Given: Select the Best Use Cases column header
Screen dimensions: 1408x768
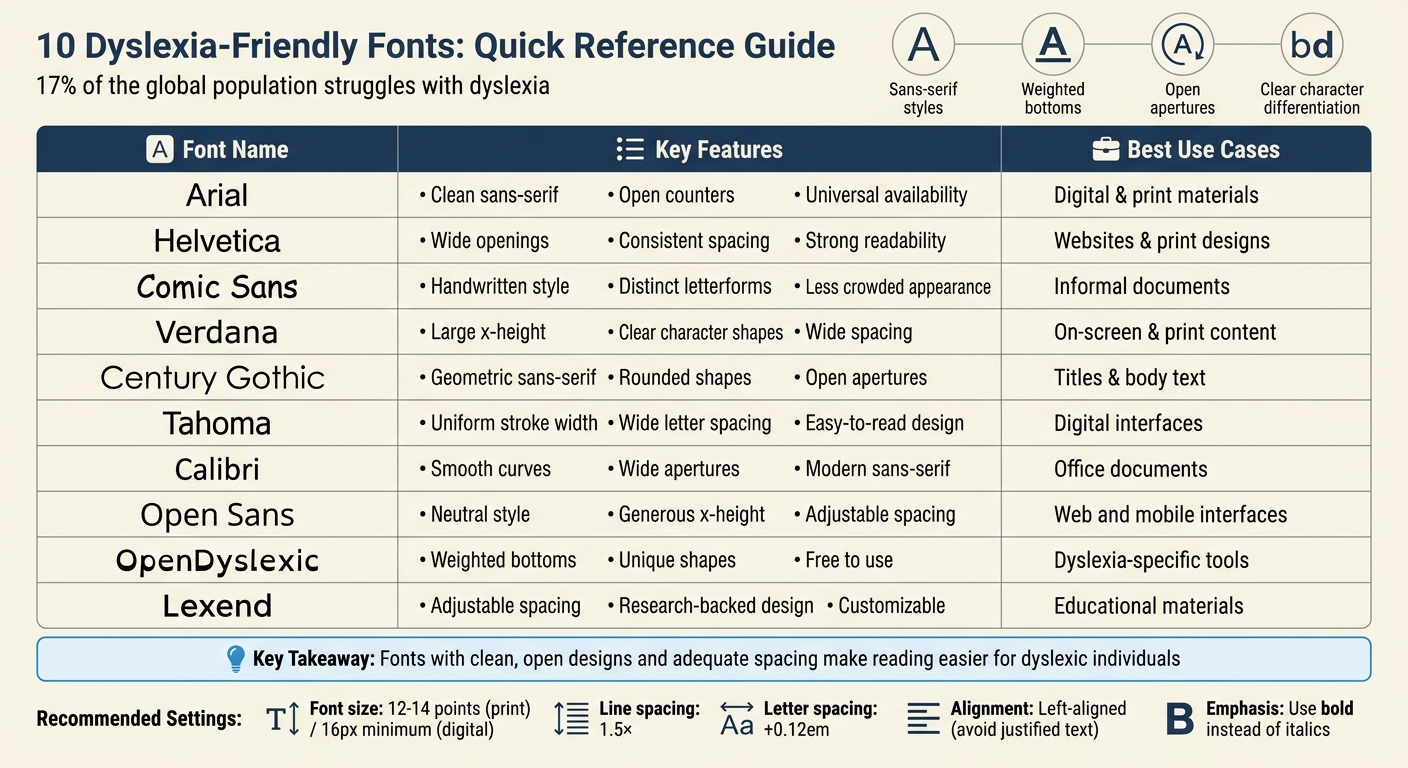Looking at the screenshot, I should (x=1186, y=149).
